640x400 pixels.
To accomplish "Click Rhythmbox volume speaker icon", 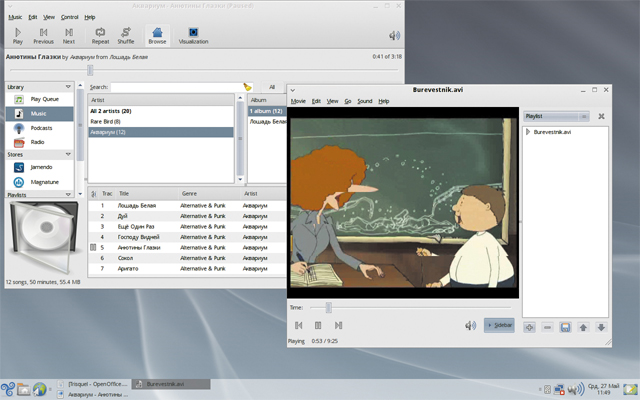I will [394, 36].
